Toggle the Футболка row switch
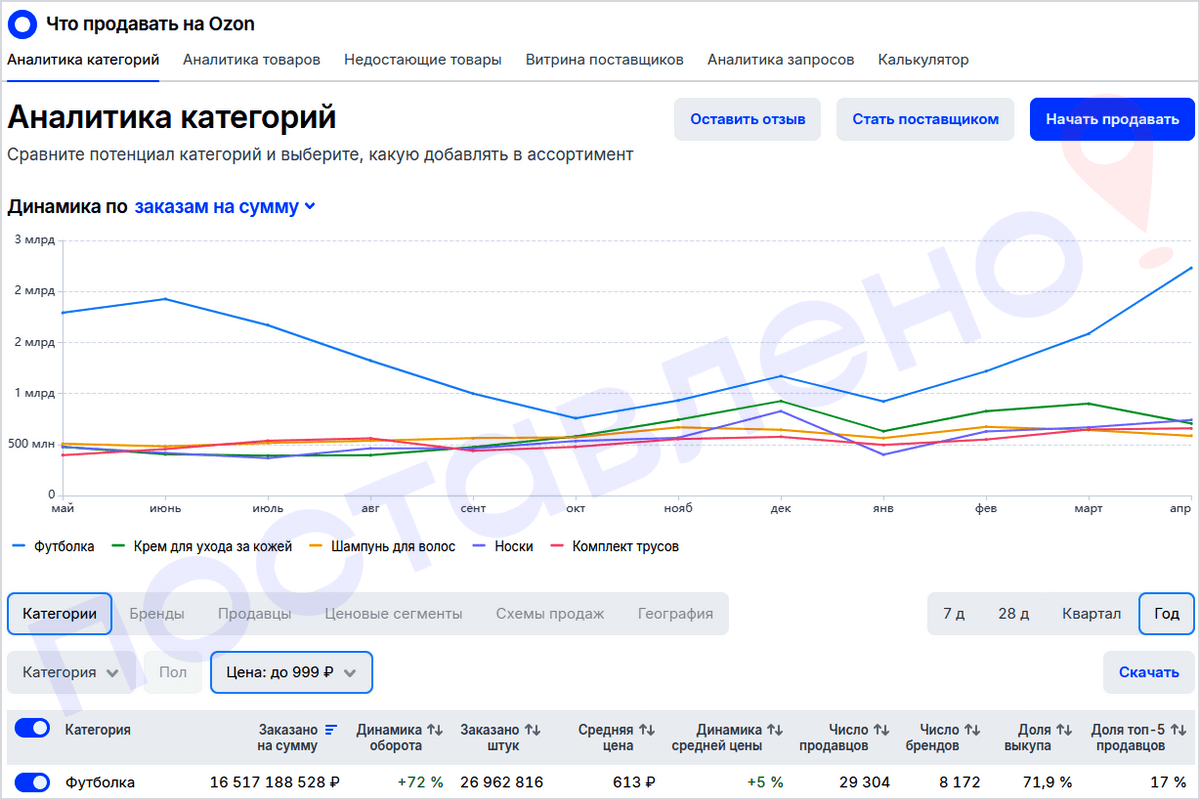This screenshot has height=800, width=1200. click(33, 782)
